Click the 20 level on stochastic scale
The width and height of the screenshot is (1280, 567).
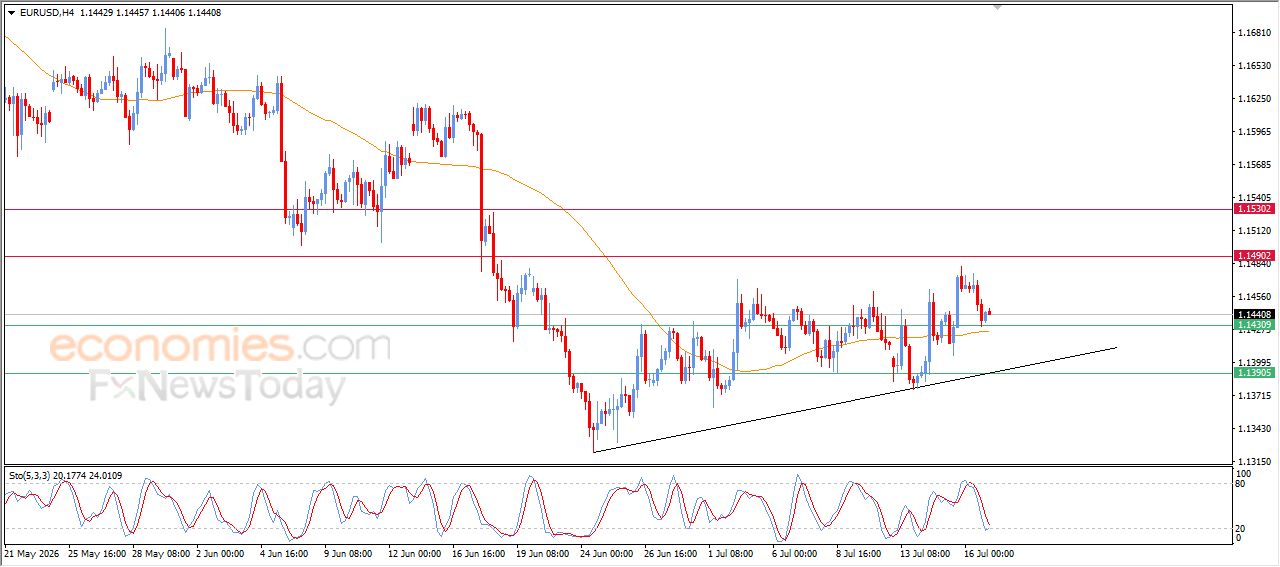click(1242, 527)
